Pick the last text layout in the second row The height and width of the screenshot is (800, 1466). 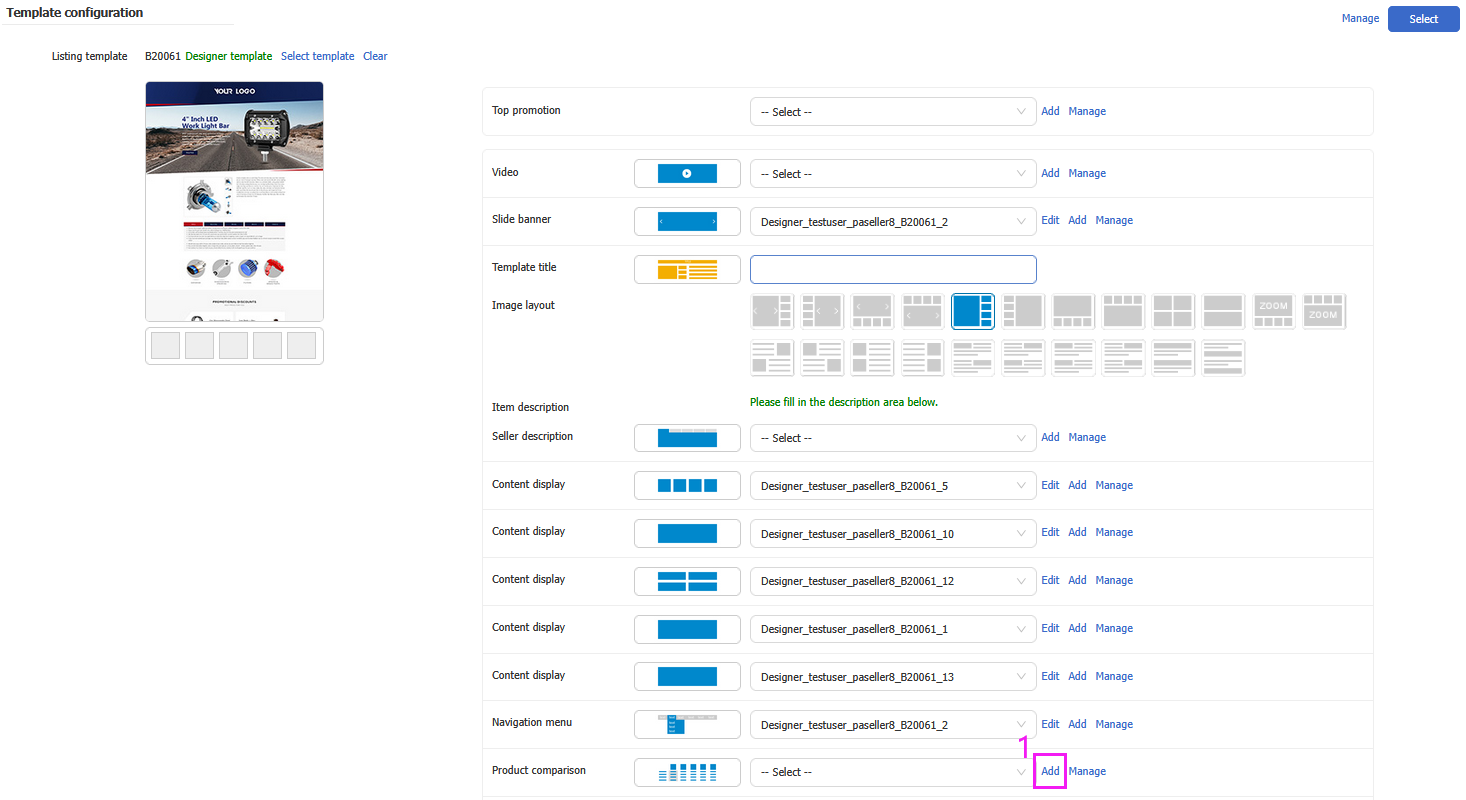1222,358
